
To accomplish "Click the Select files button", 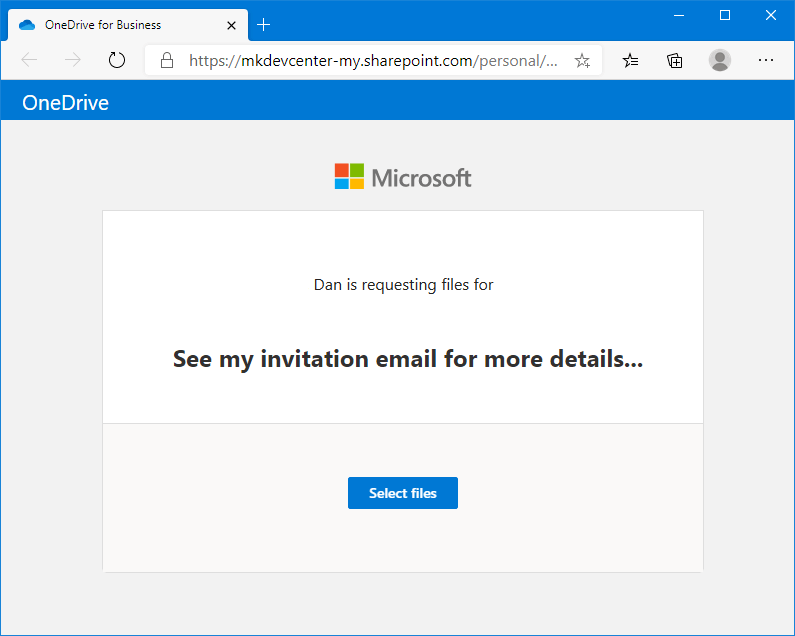I will (403, 492).
